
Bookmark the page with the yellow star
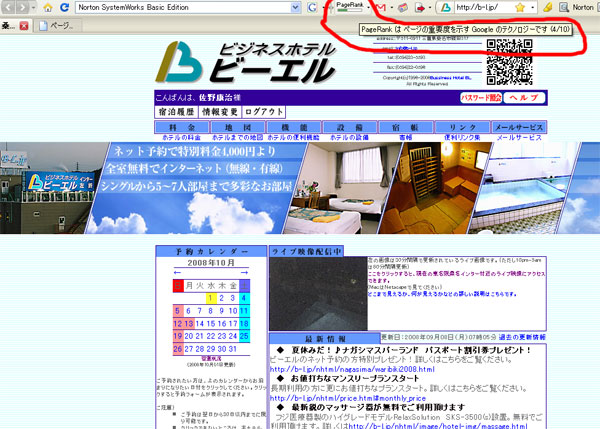[x=520, y=7]
